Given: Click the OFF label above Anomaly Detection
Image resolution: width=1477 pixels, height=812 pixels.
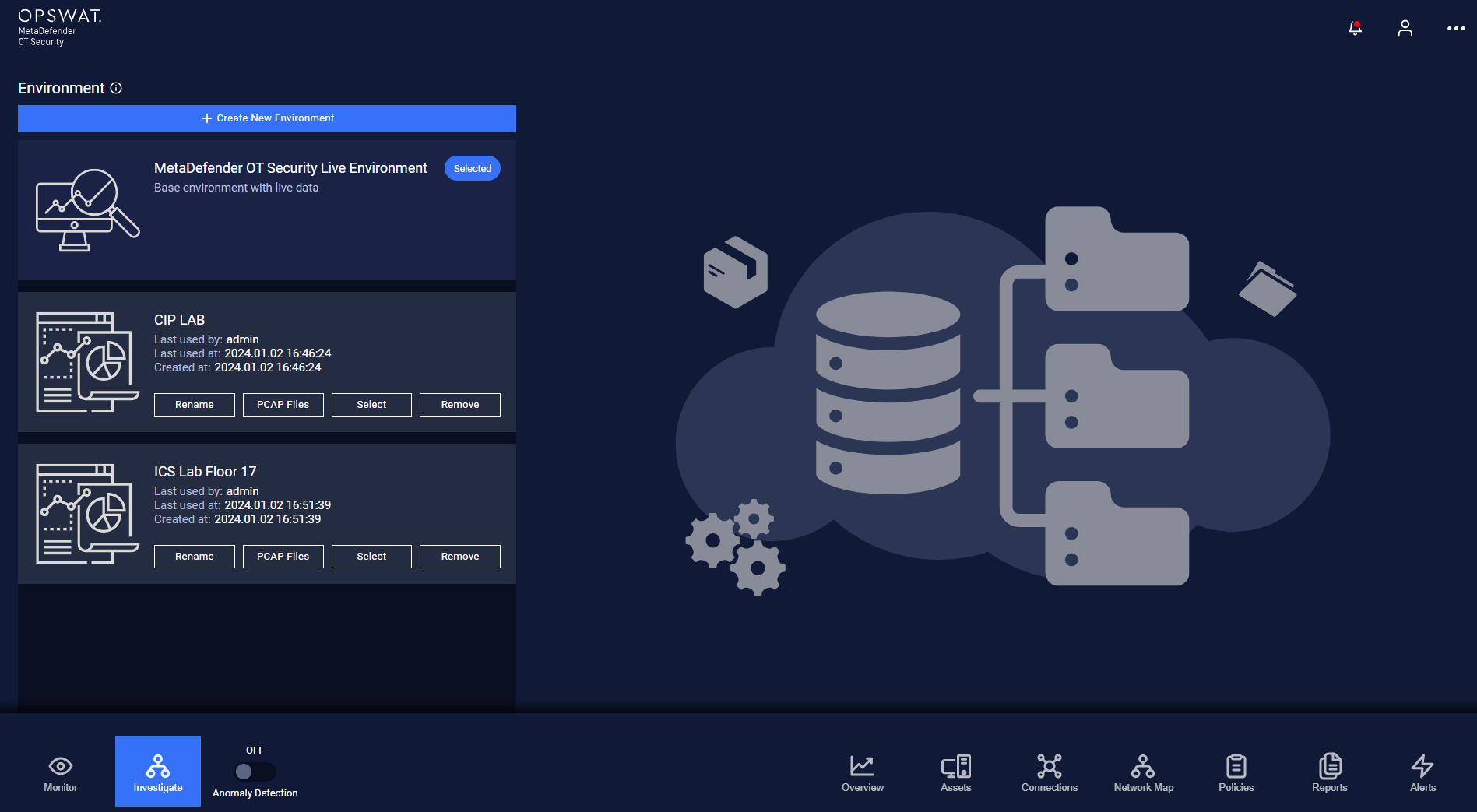Looking at the screenshot, I should (255, 750).
